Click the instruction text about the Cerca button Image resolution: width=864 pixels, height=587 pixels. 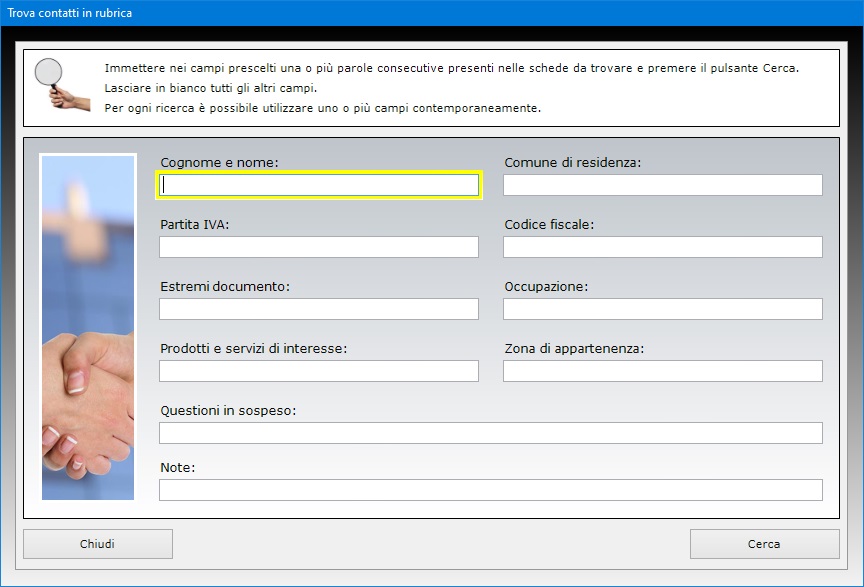point(451,68)
